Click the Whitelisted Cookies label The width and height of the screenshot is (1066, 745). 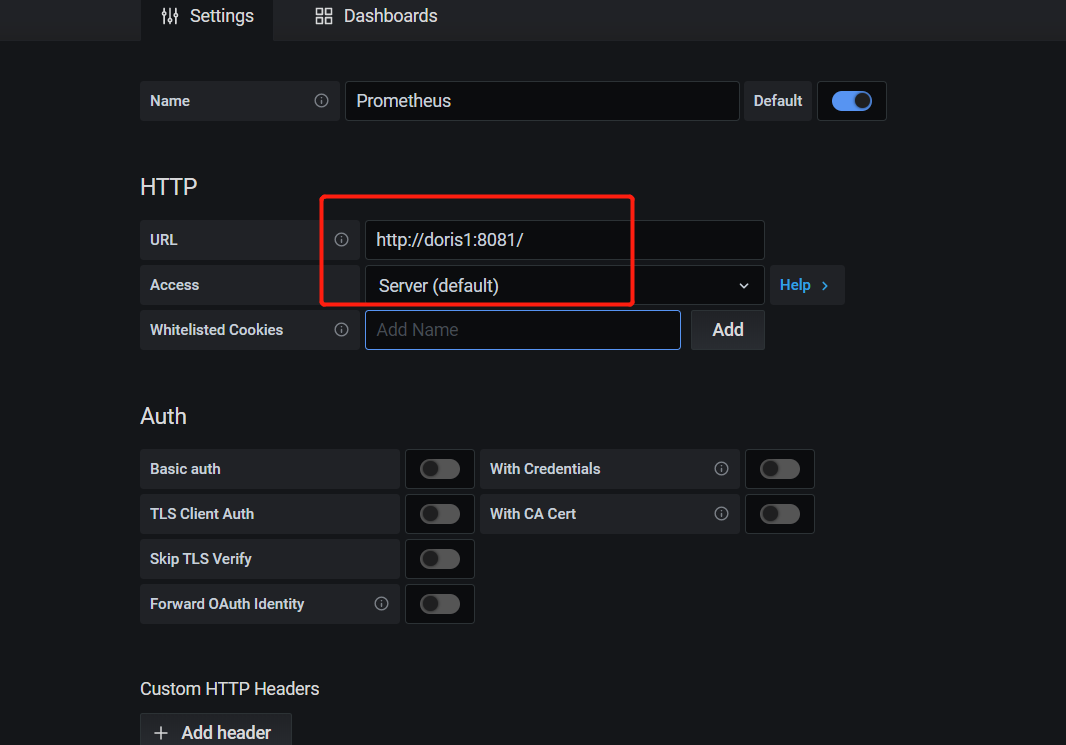(x=216, y=330)
